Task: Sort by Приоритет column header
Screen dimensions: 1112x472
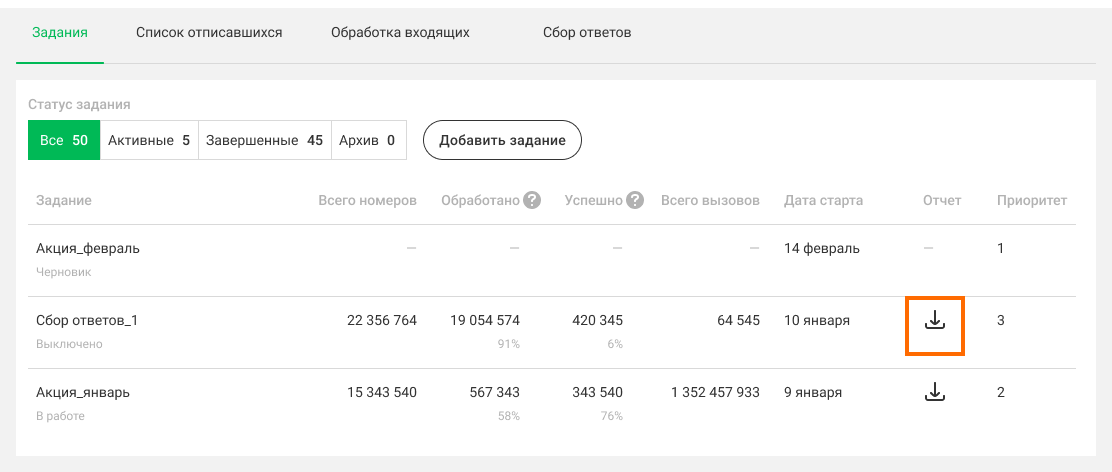Action: click(1032, 201)
